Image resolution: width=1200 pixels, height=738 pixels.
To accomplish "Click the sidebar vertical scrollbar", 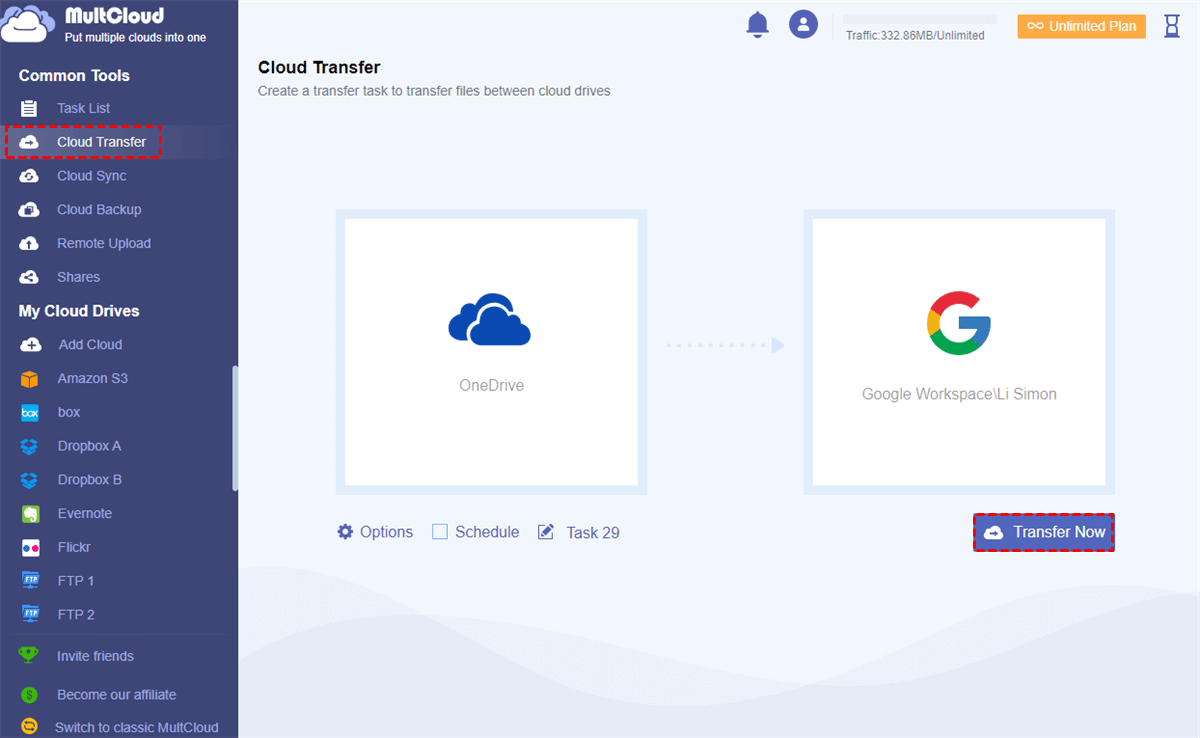I will [235, 428].
